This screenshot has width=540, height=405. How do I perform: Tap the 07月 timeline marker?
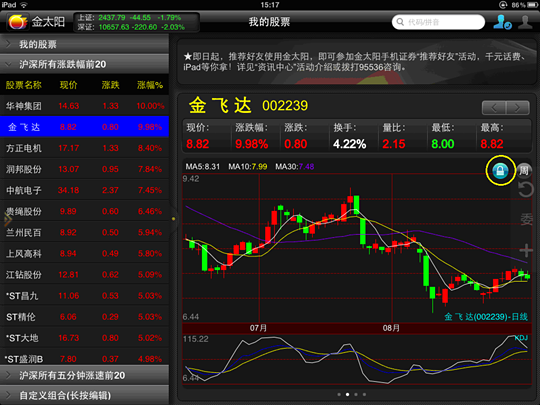coord(258,328)
